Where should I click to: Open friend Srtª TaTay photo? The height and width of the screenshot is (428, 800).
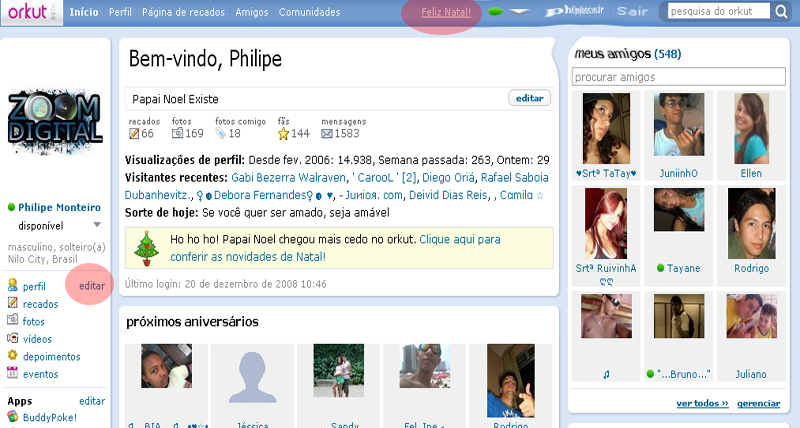(606, 129)
